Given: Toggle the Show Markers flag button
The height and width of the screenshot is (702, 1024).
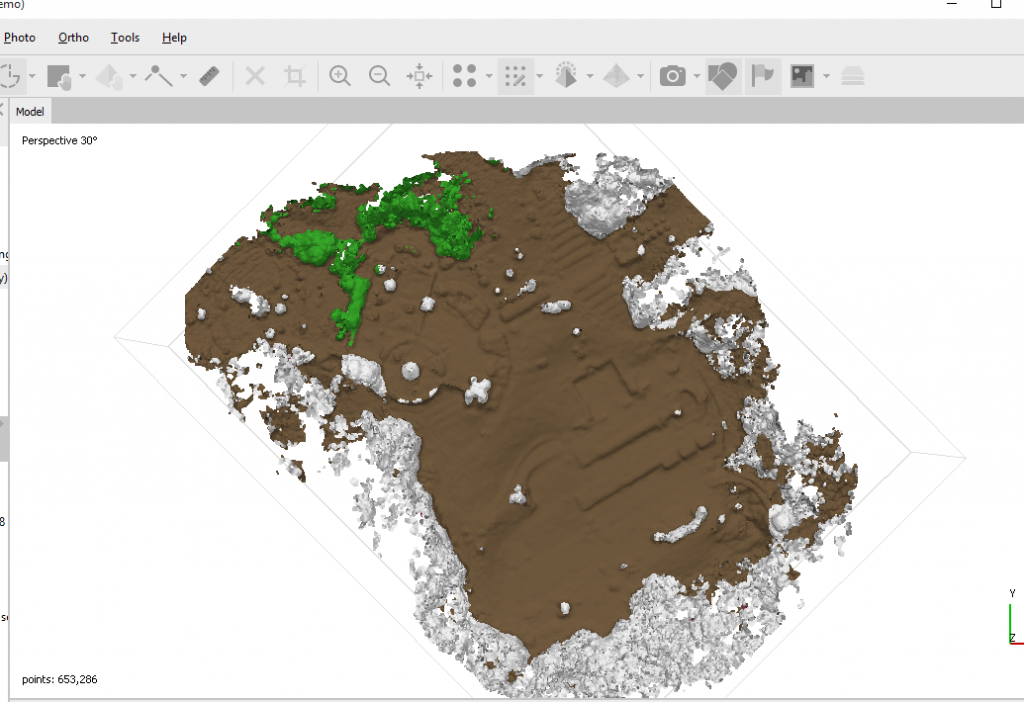Looking at the screenshot, I should tap(764, 76).
